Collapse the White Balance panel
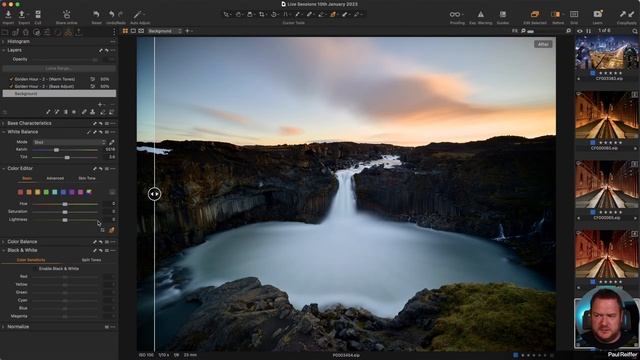 [x=4, y=132]
